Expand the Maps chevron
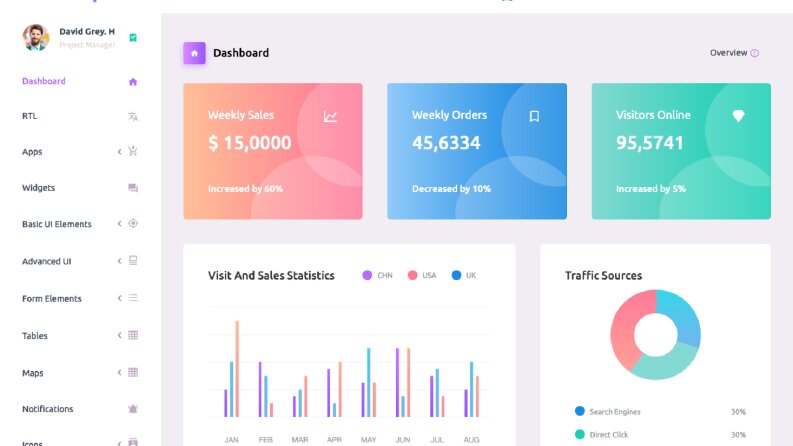Image resolution: width=793 pixels, height=446 pixels. tap(119, 373)
